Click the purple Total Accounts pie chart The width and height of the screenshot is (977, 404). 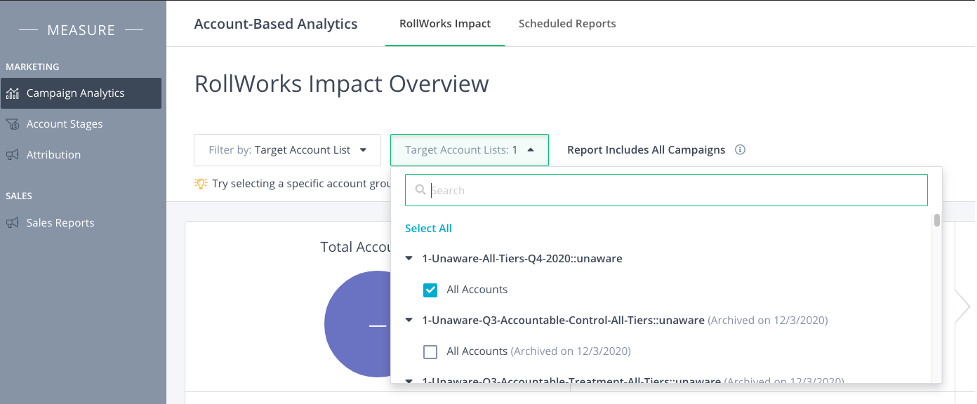click(x=358, y=324)
